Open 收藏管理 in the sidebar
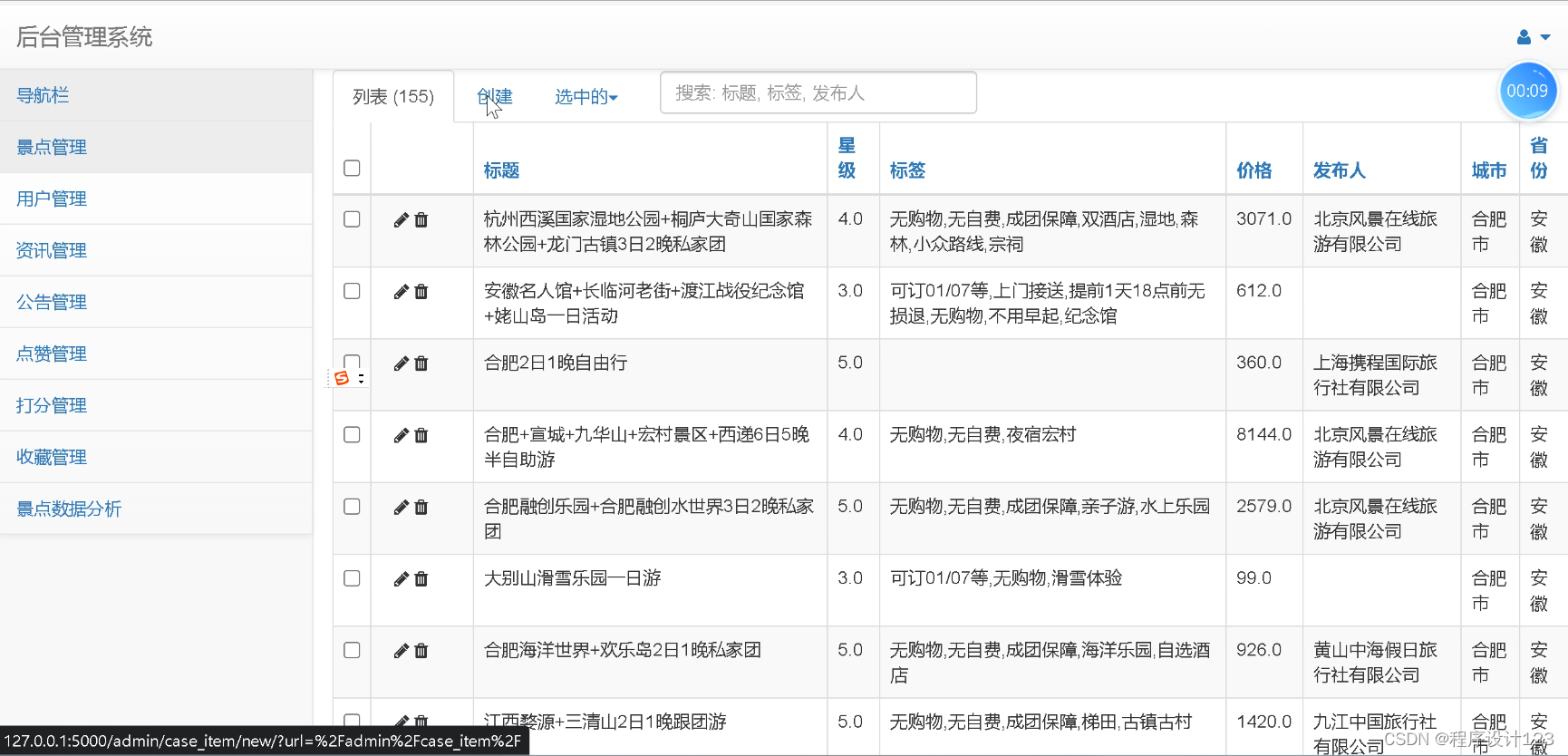1568x756 pixels. [x=156, y=457]
